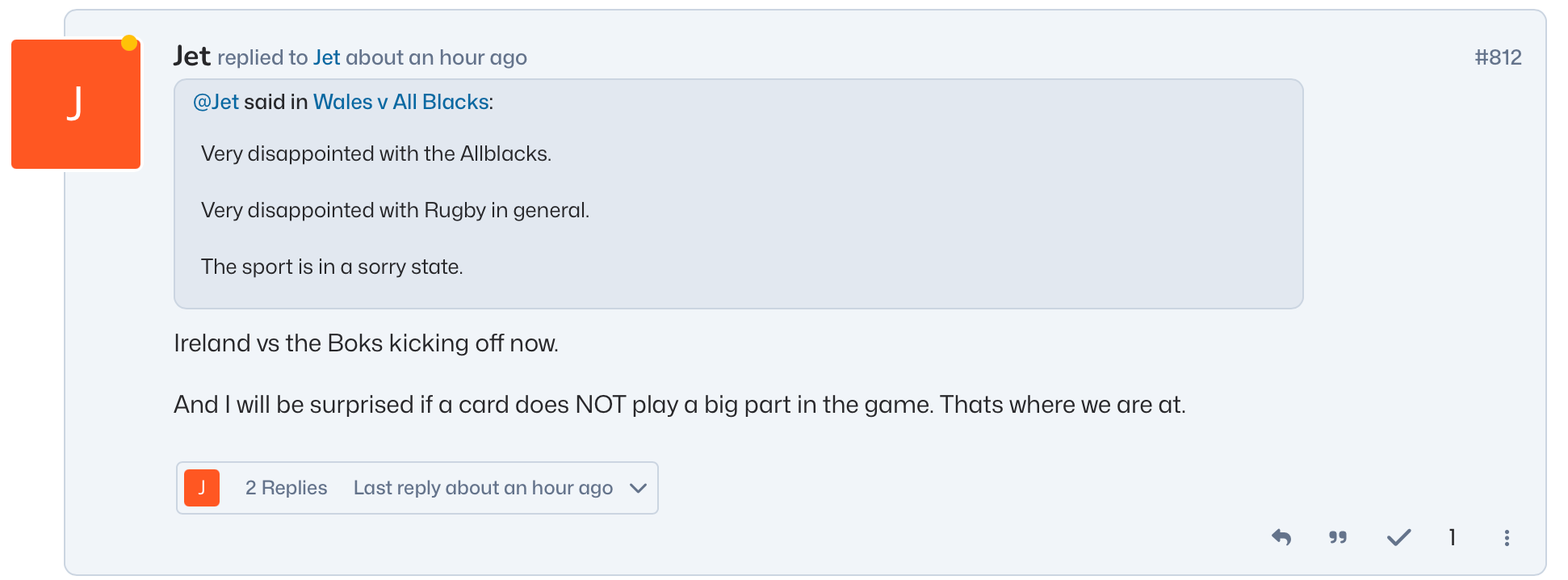Select the quote post icon
1568x580 pixels.
pyautogui.click(x=1338, y=537)
